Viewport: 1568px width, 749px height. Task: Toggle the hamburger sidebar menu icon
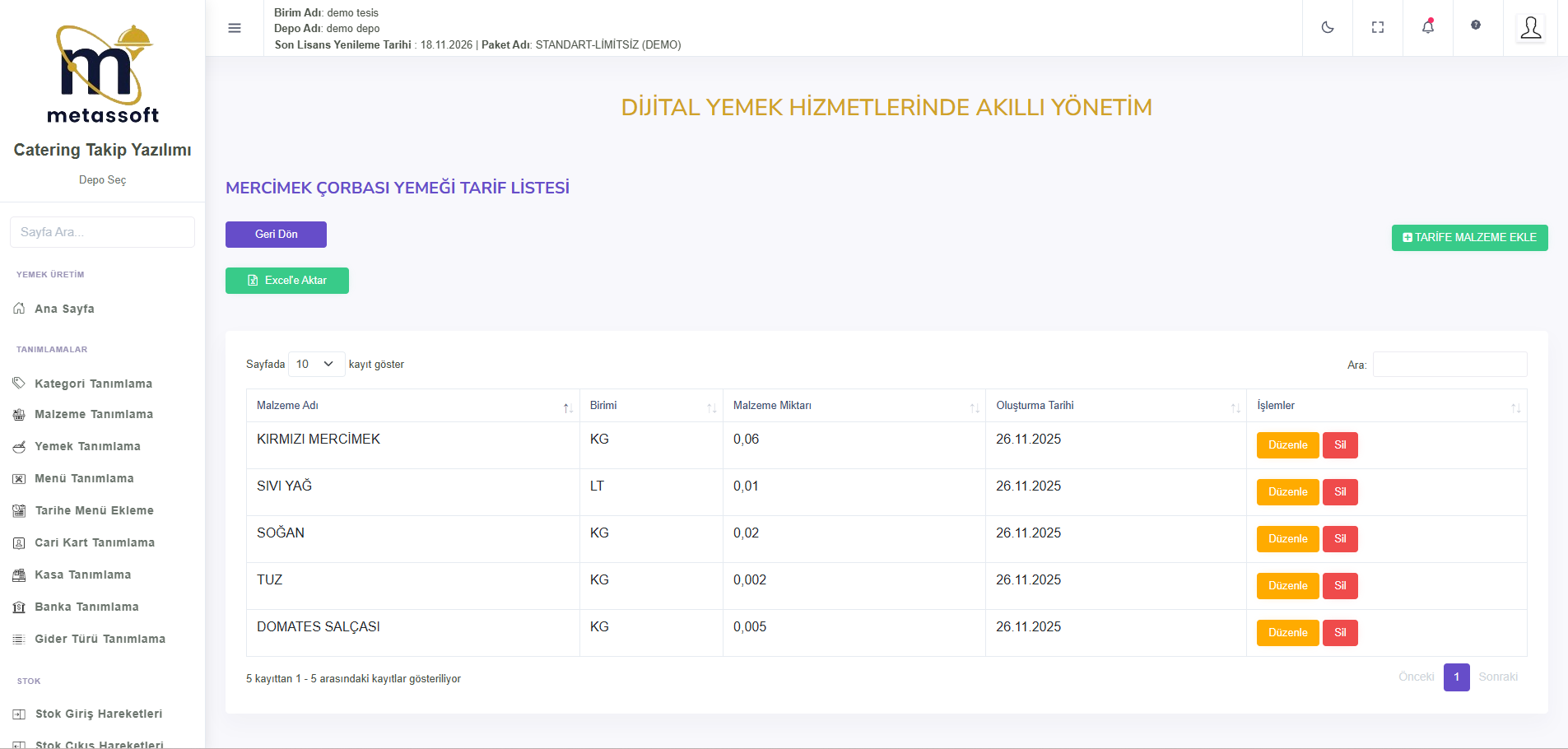pyautogui.click(x=235, y=28)
